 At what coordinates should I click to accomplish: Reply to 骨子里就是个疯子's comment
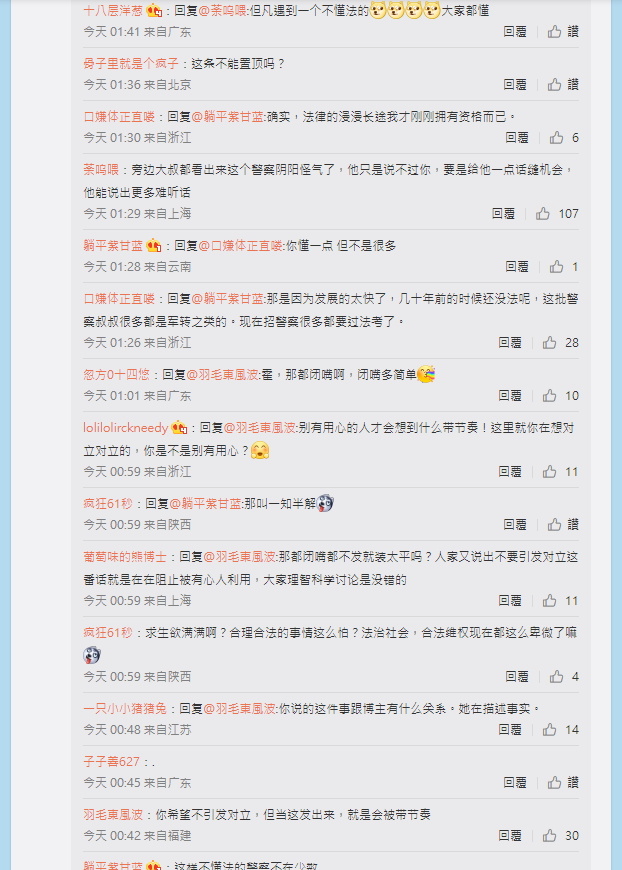(x=515, y=84)
